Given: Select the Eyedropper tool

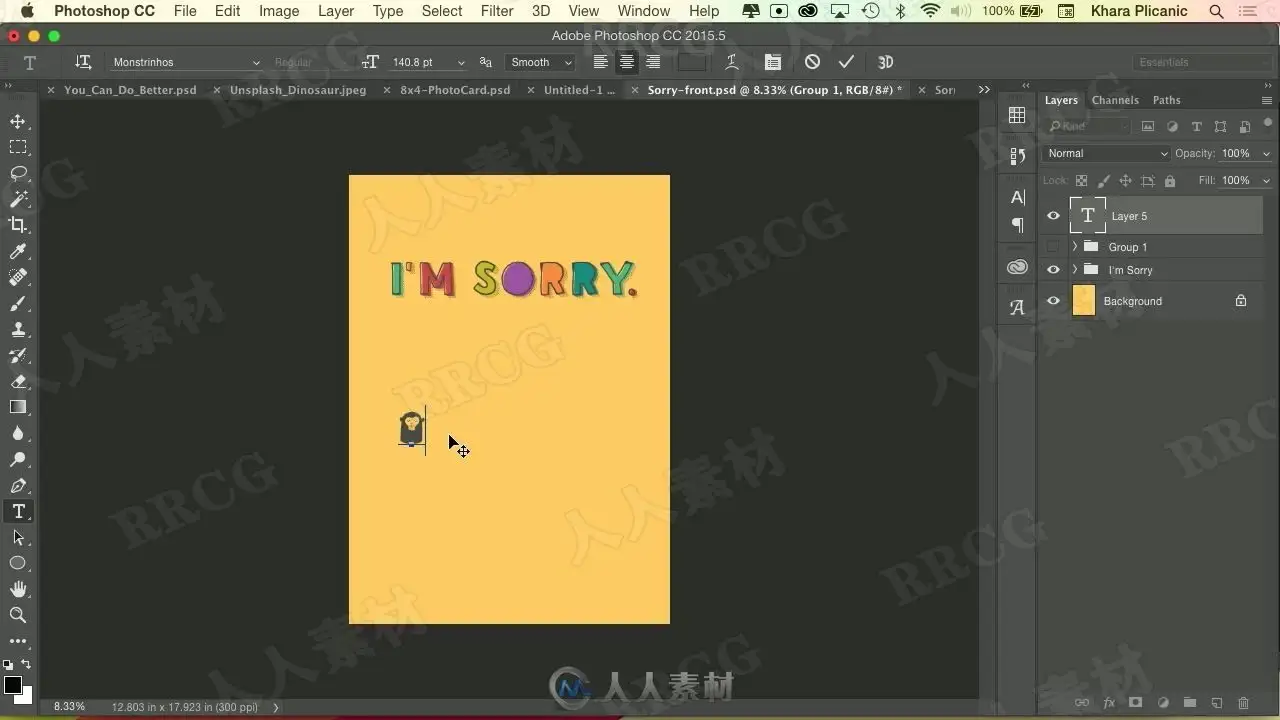Looking at the screenshot, I should pyautogui.click(x=18, y=251).
